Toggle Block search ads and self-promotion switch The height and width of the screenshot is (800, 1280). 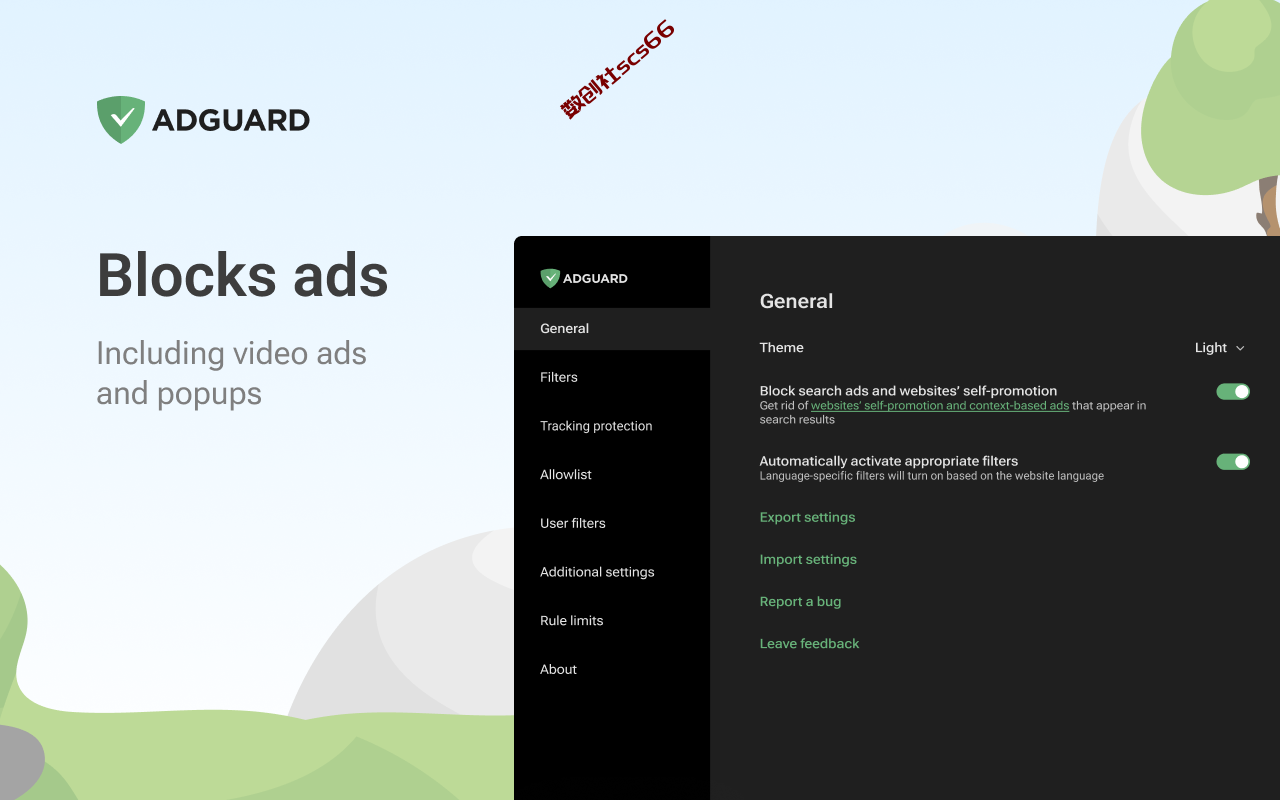point(1233,391)
